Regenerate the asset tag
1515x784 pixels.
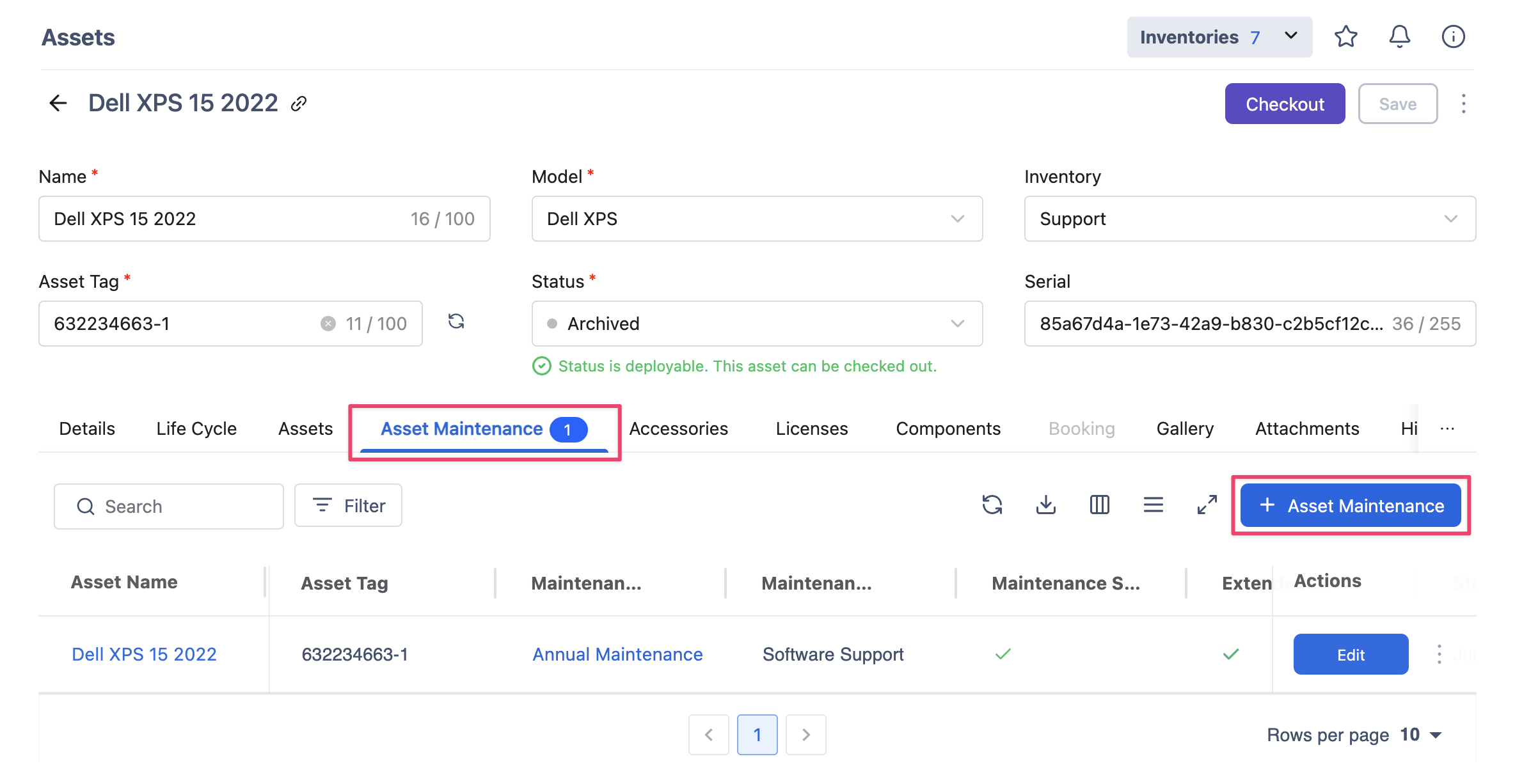click(x=456, y=321)
